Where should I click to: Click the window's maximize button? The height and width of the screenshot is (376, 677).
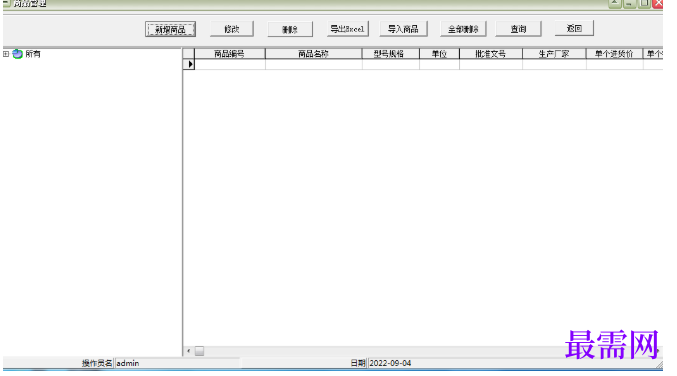pyautogui.click(x=644, y=3)
